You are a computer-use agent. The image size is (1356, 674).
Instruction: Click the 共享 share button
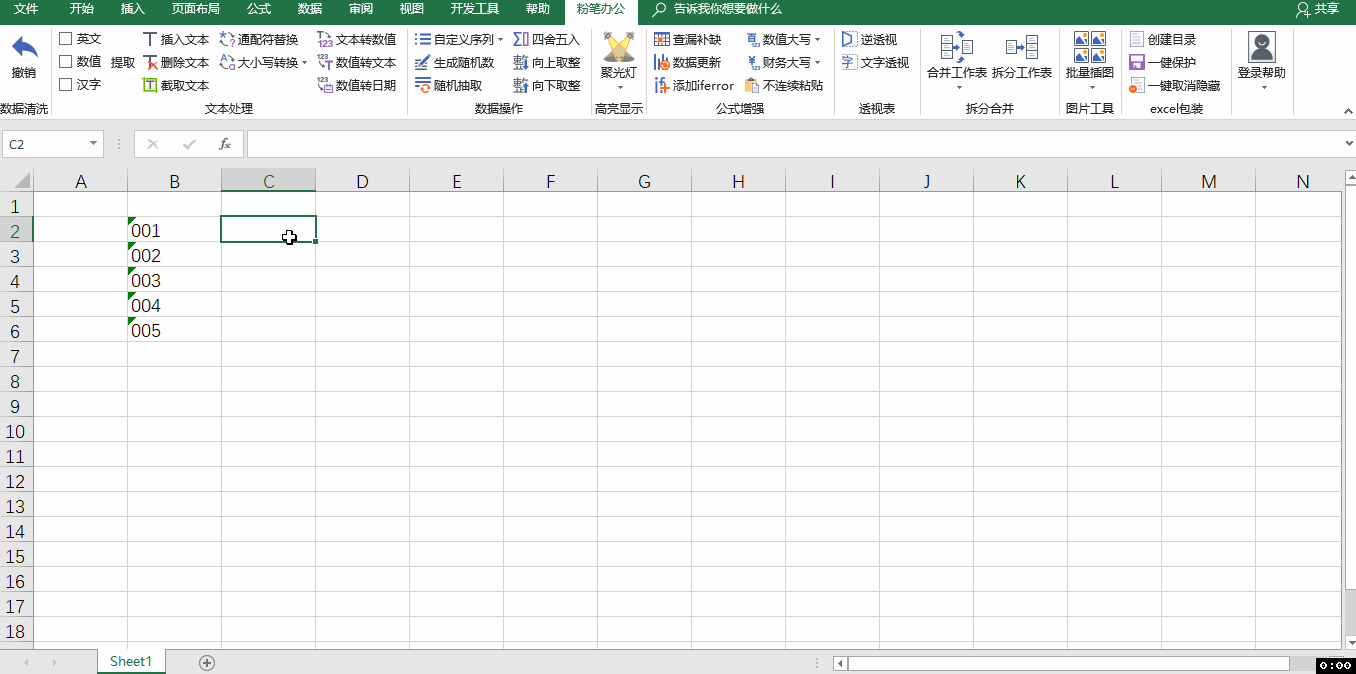point(1317,9)
